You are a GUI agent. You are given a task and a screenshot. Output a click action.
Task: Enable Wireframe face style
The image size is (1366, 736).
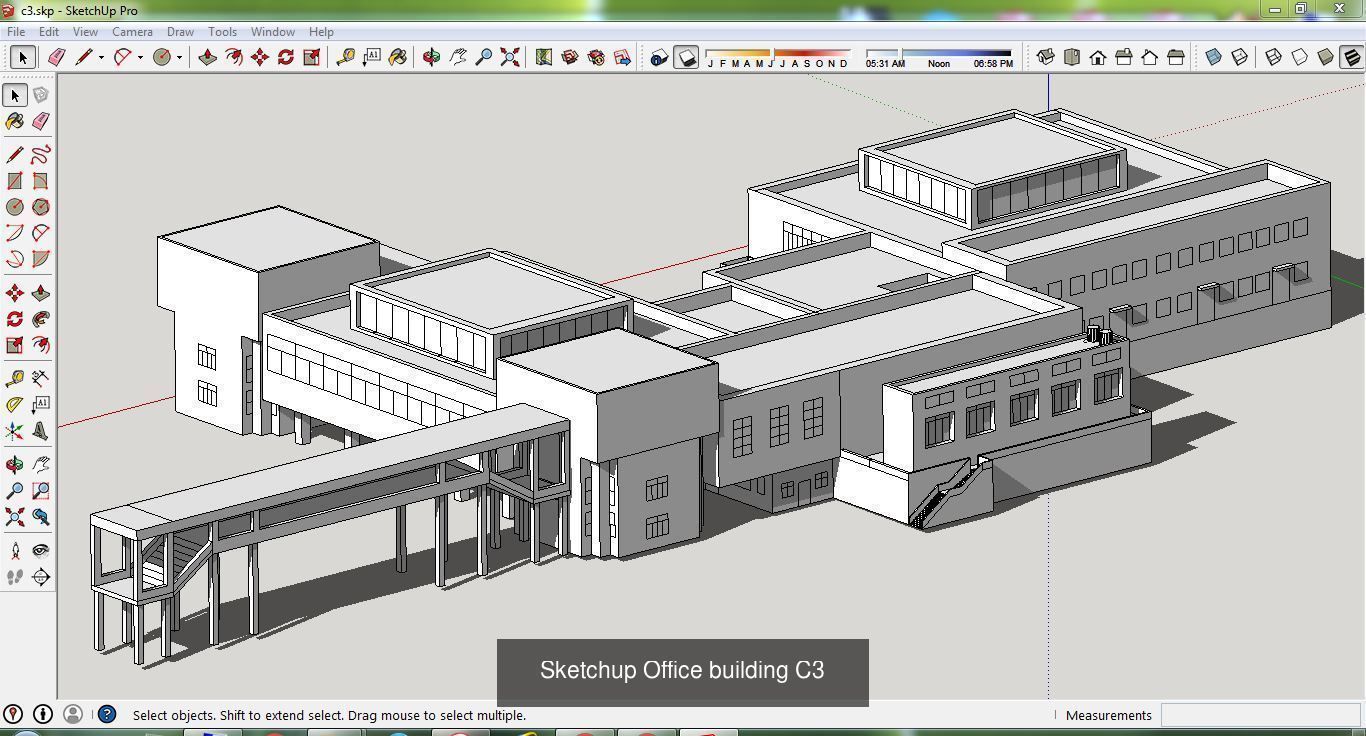tap(1274, 57)
